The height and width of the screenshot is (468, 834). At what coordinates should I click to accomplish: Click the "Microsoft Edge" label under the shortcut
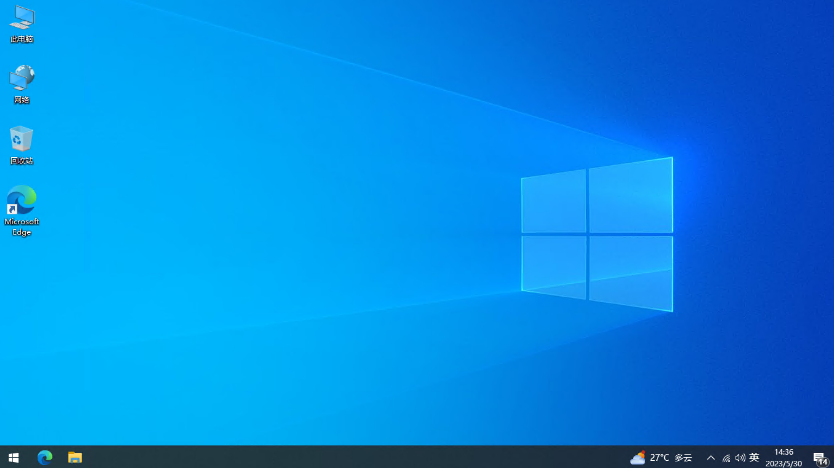21,226
